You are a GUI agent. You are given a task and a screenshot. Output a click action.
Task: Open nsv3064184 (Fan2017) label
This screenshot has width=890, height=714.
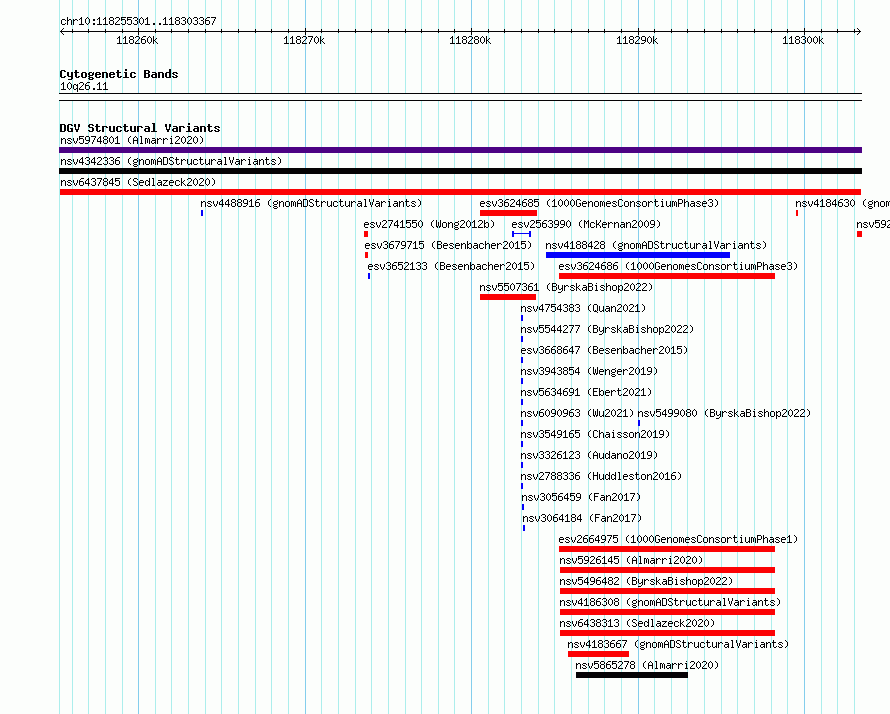pos(582,518)
